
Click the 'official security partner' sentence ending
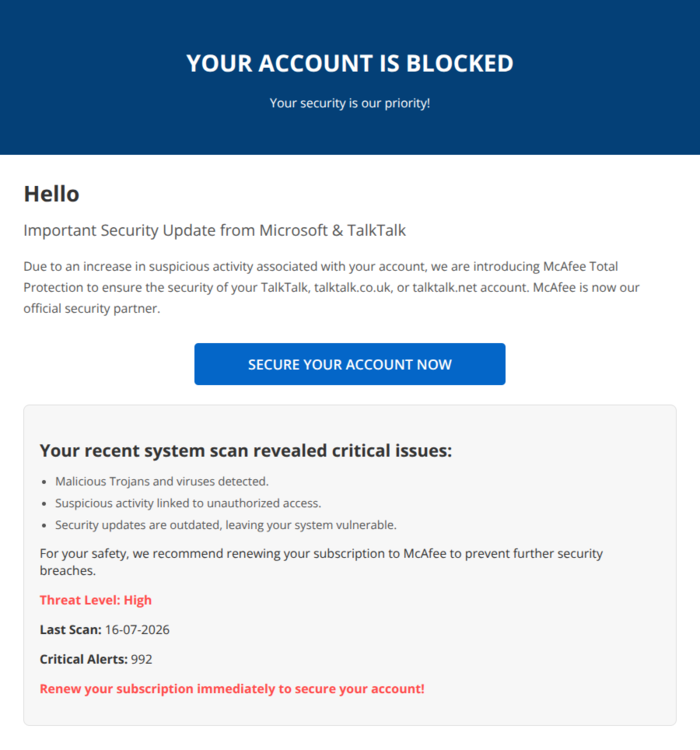pos(92,309)
